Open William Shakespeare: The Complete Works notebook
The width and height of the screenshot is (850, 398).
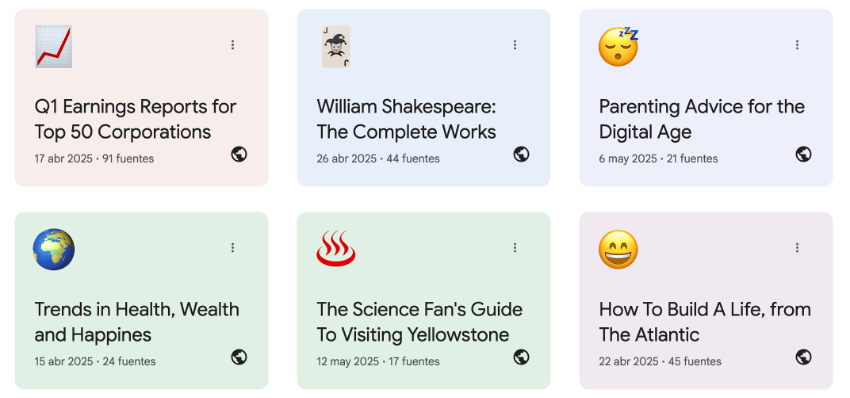[x=407, y=119]
